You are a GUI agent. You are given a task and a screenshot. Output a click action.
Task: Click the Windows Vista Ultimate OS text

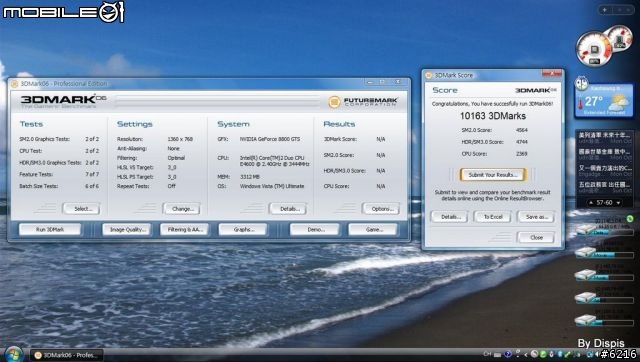coord(272,186)
